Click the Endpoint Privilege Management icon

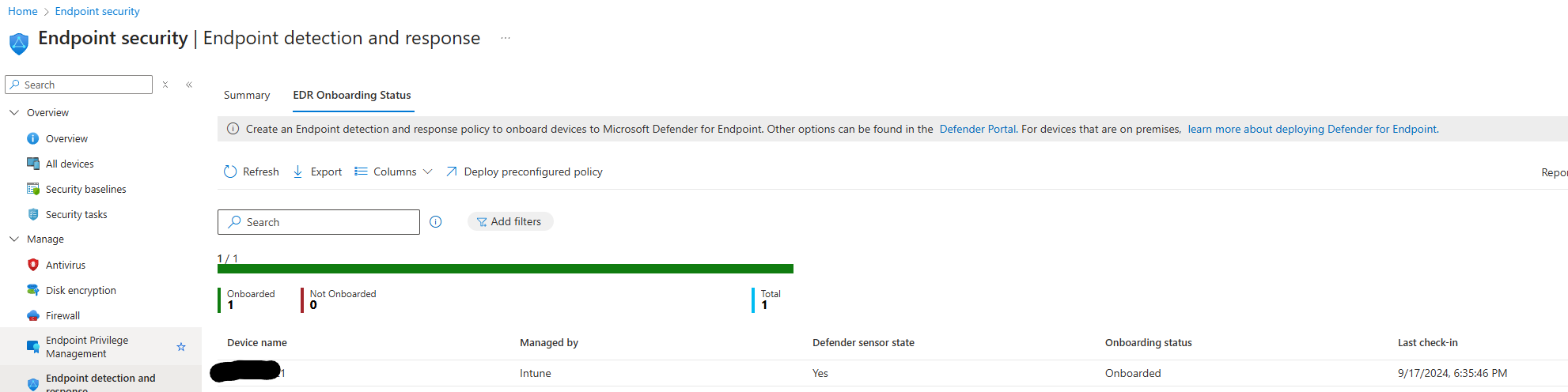tap(33, 347)
